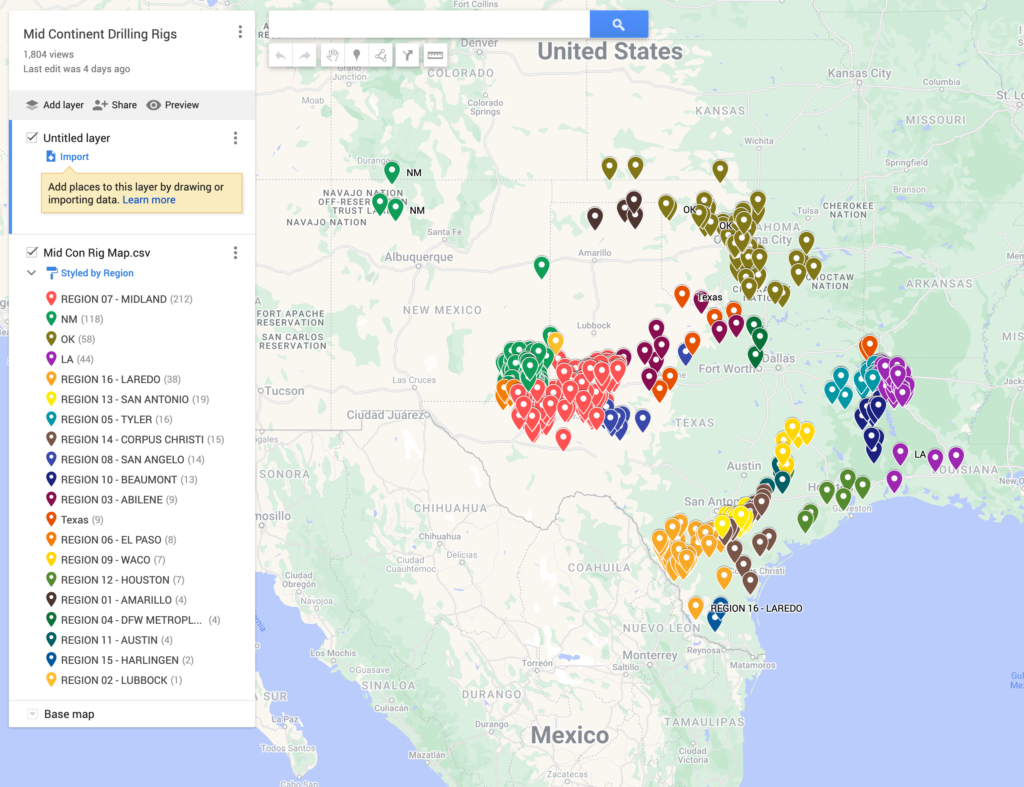
Task: Select the hand pan tool
Action: coord(333,55)
